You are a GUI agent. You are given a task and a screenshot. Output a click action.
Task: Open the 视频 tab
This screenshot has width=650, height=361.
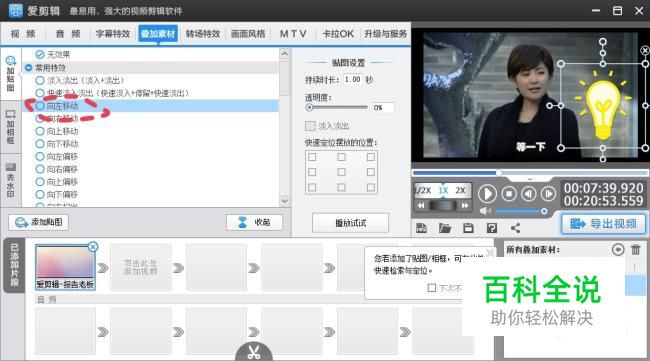(23, 34)
